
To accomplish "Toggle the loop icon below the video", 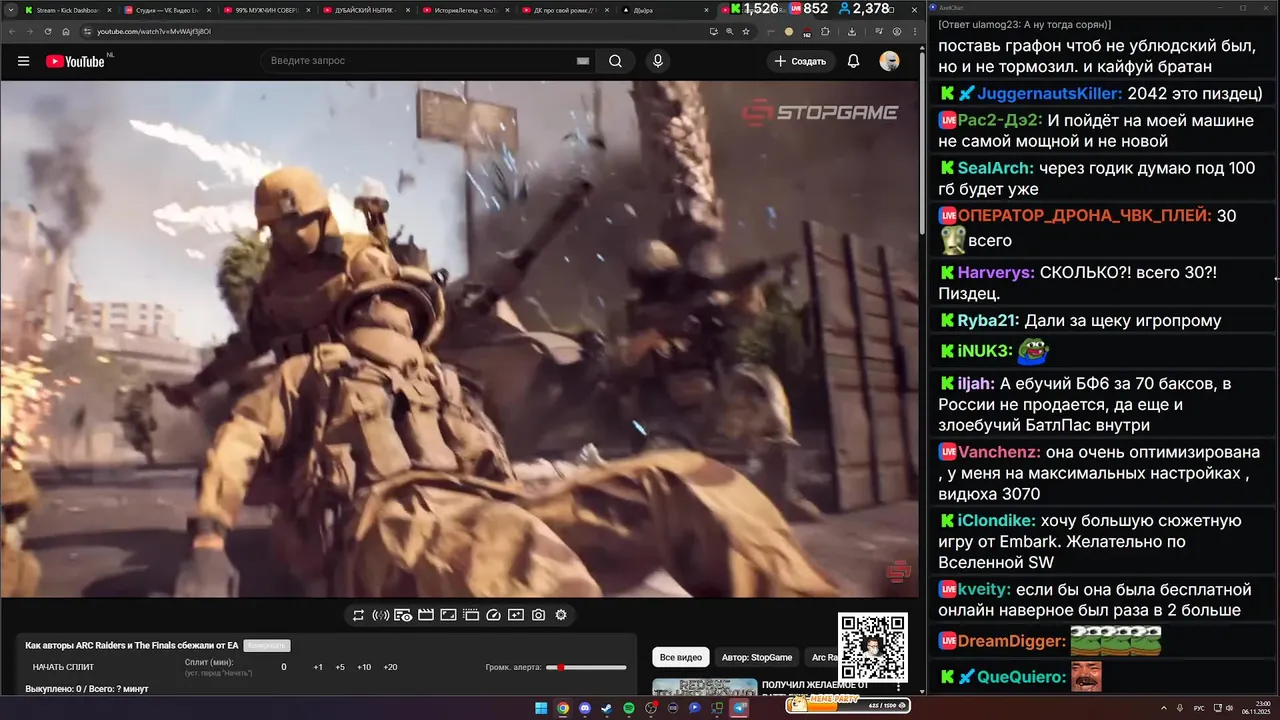I will [358, 615].
